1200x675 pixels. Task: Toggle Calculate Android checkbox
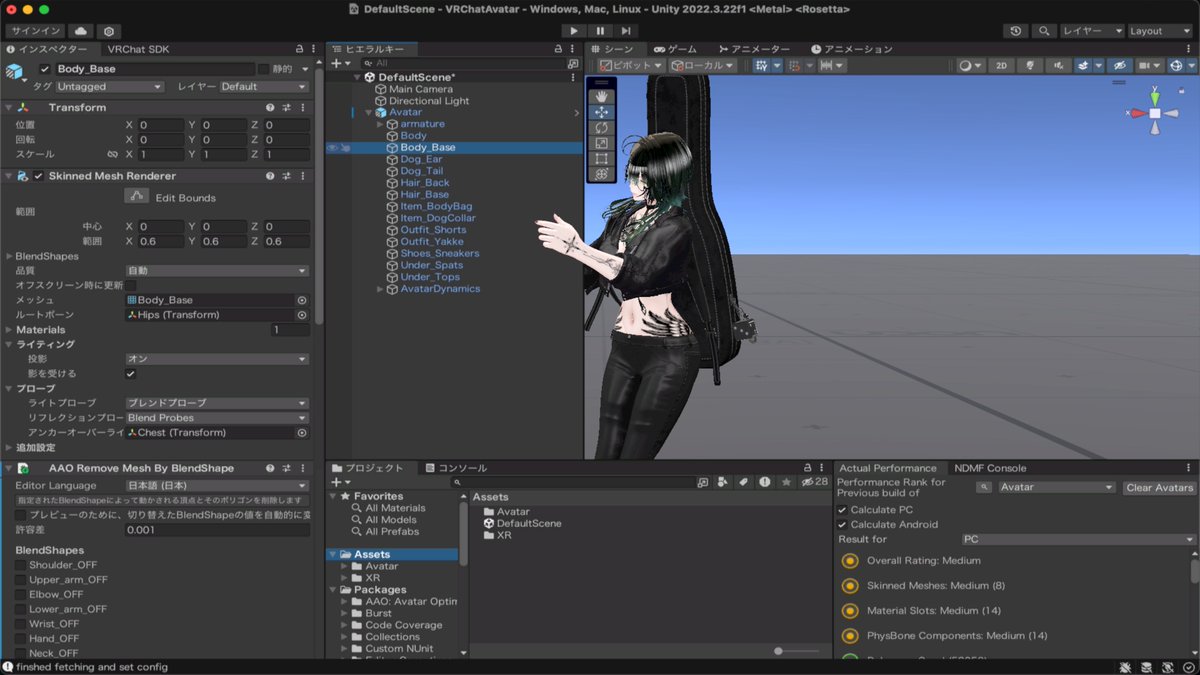tap(842, 524)
